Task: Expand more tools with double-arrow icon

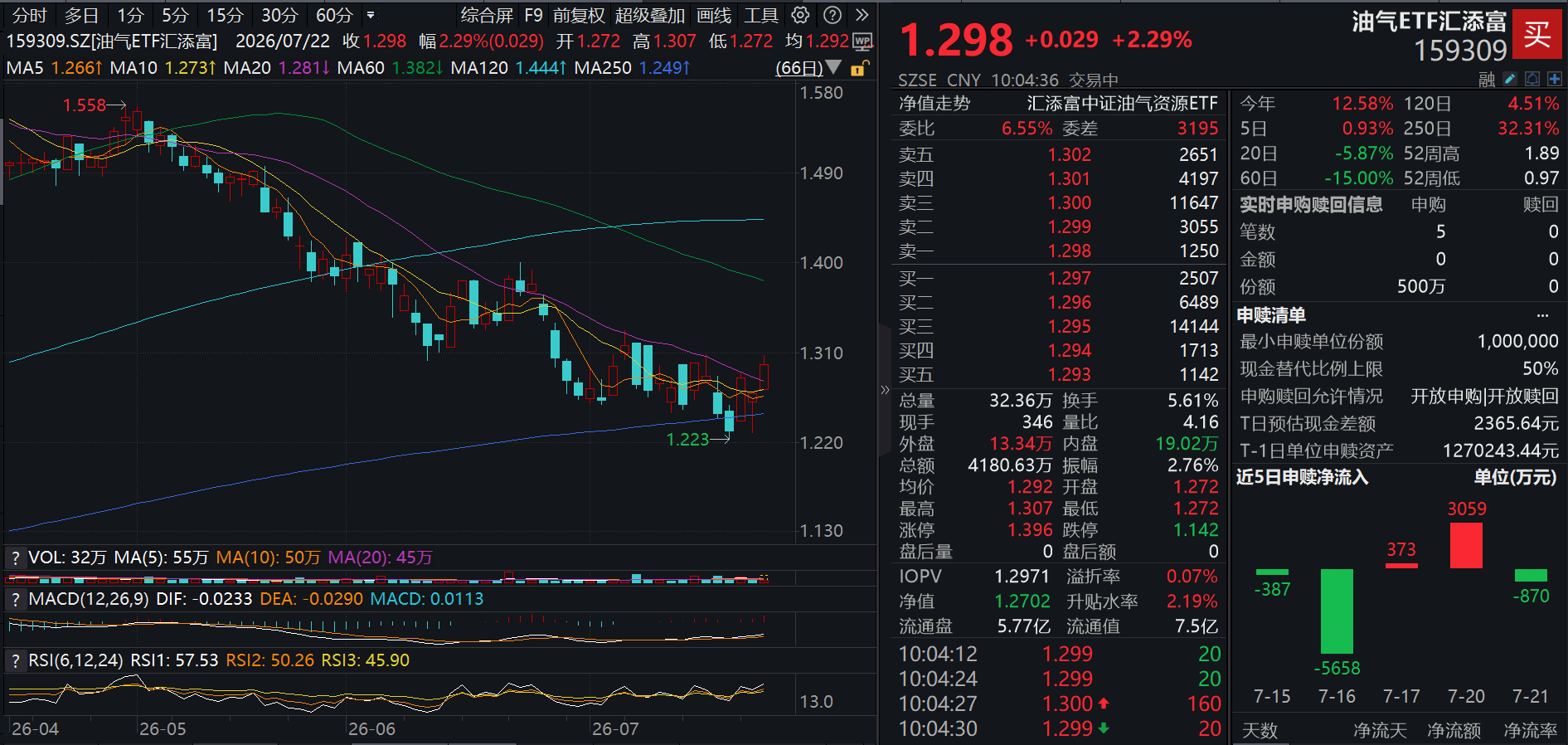Action: (862, 15)
